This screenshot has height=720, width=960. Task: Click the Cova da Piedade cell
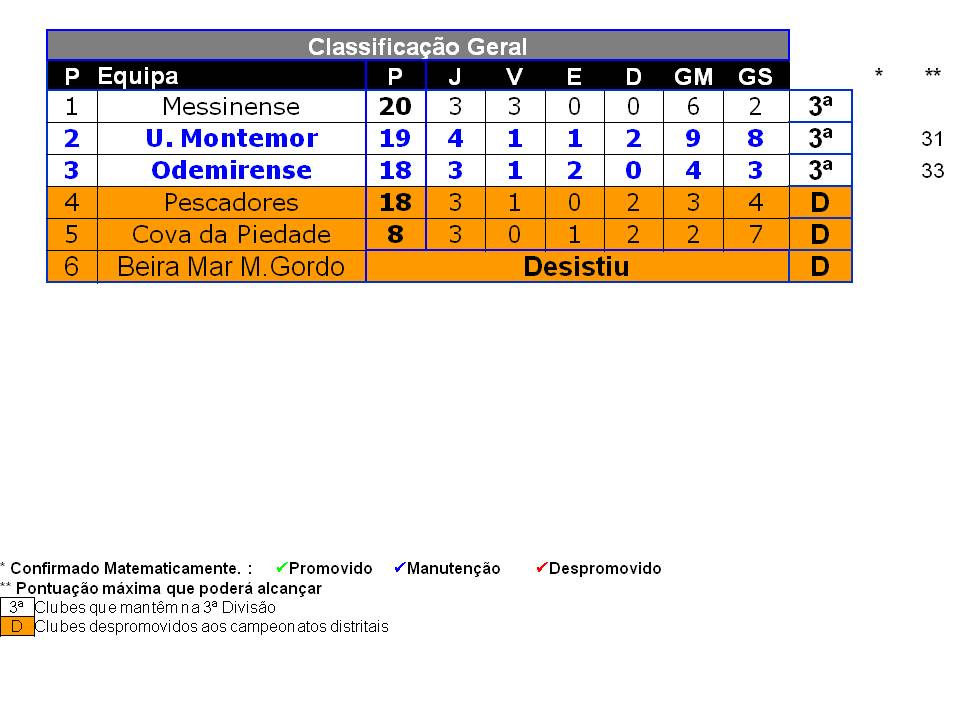(231, 235)
